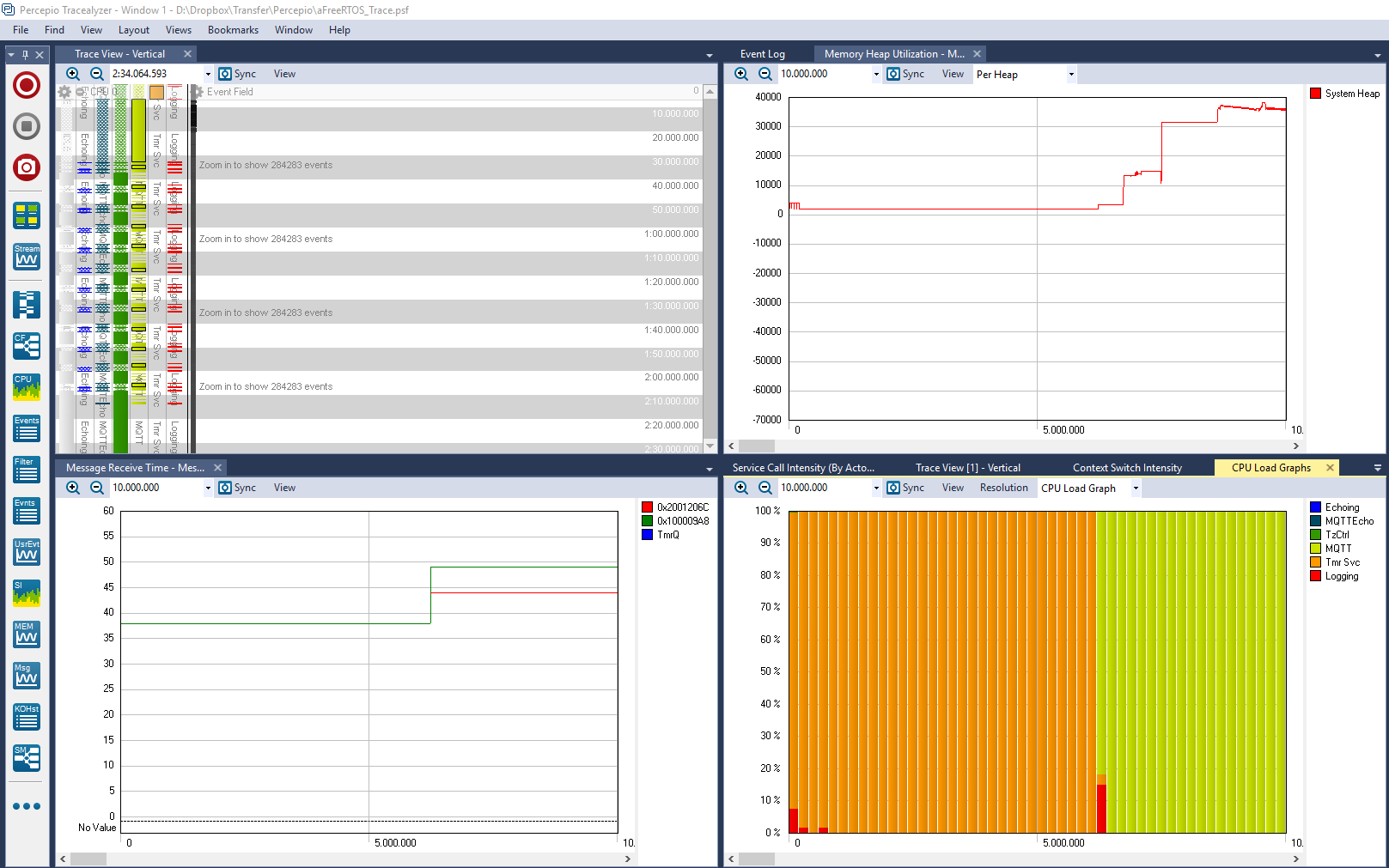Start recording with the red record icon
The image size is (1389, 868).
[x=27, y=85]
